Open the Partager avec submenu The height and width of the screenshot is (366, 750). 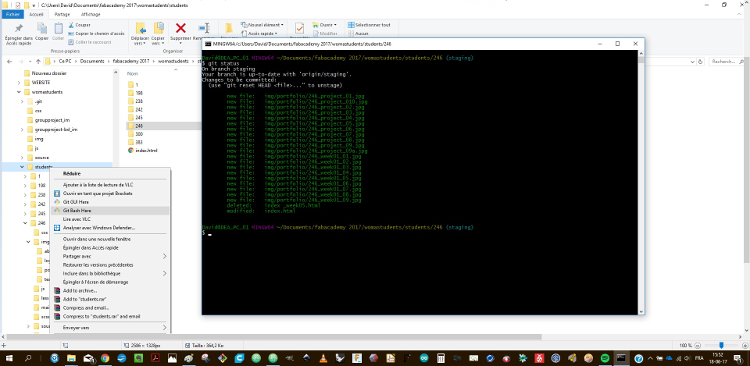click(x=111, y=256)
